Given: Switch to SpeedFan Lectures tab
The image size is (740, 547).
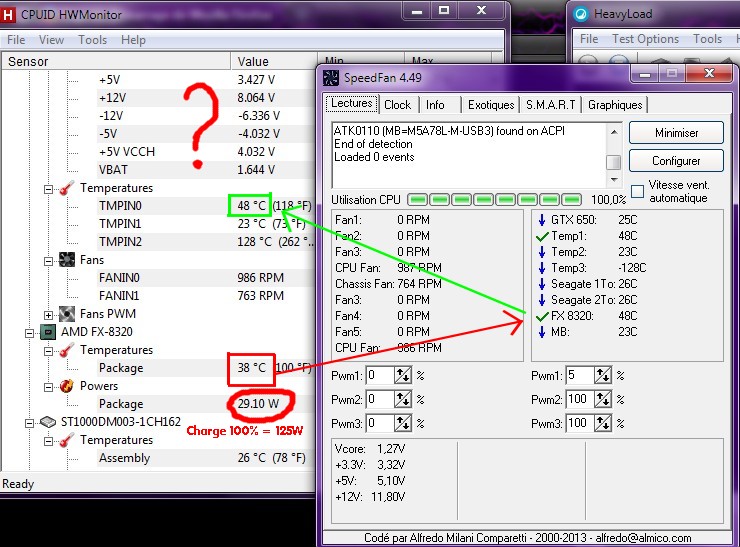Looking at the screenshot, I should 352,103.
